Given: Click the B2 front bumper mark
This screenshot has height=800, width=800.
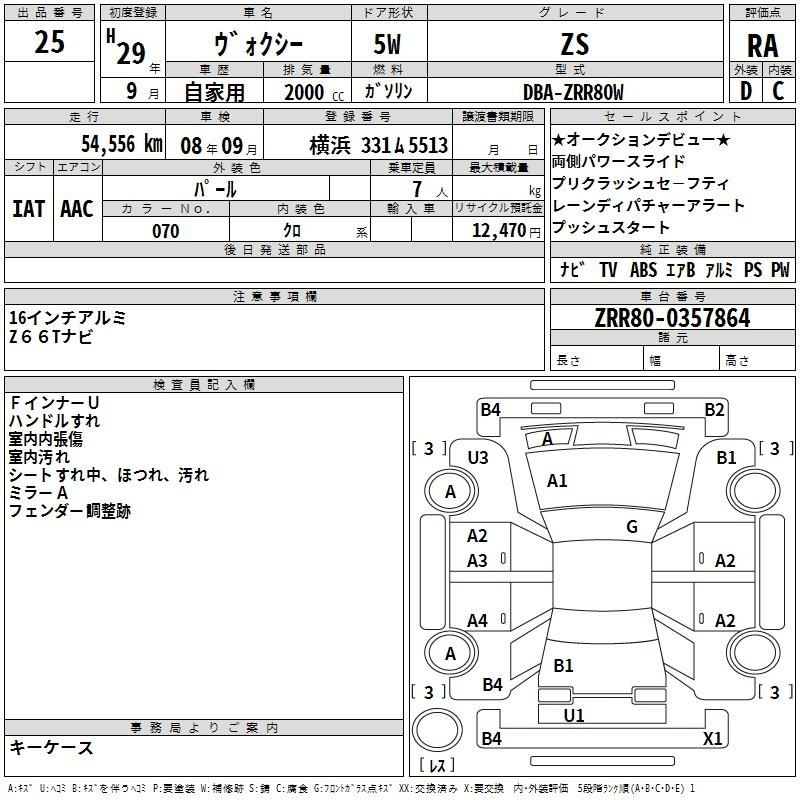Looking at the screenshot, I should pos(713,409).
